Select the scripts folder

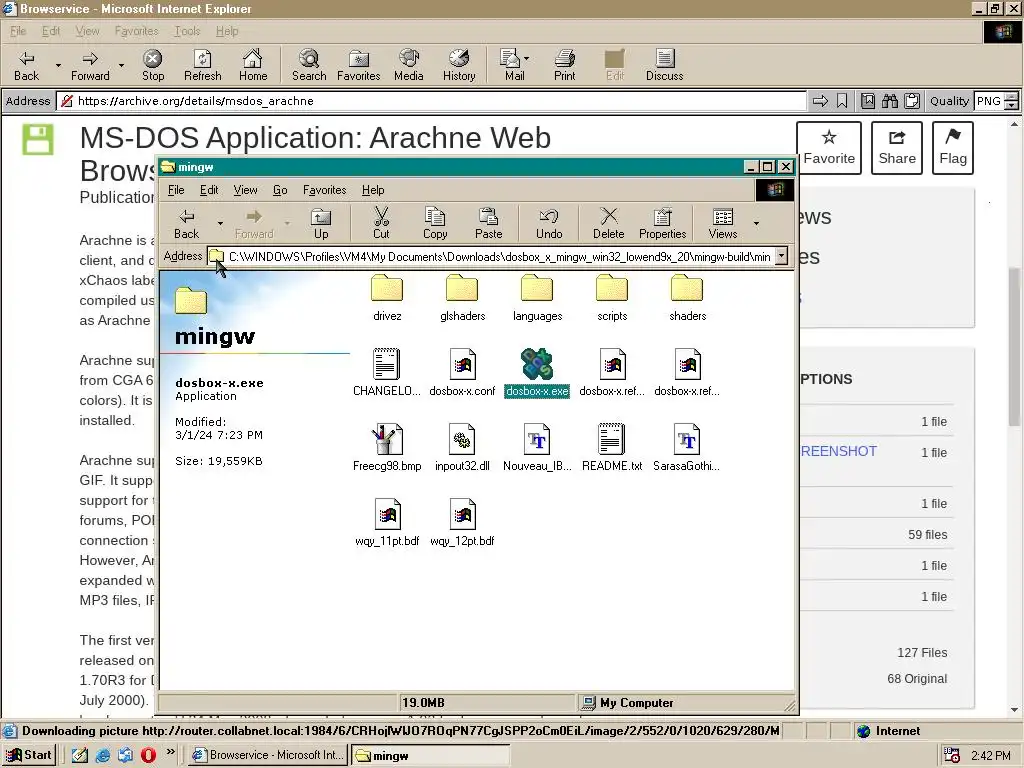pos(612,298)
